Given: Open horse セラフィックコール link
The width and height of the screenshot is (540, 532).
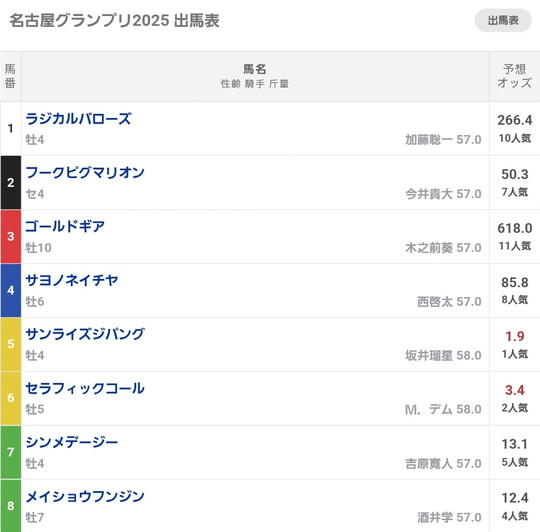Looking at the screenshot, I should click(85, 388).
